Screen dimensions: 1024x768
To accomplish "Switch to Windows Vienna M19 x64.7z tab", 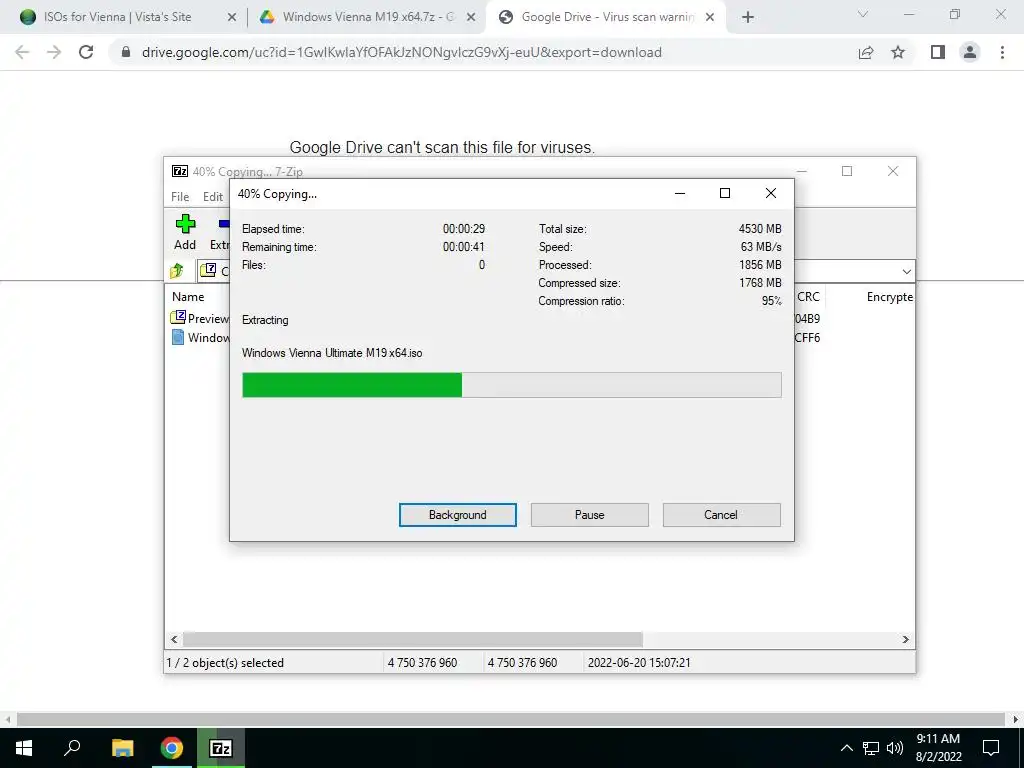I will click(x=368, y=17).
